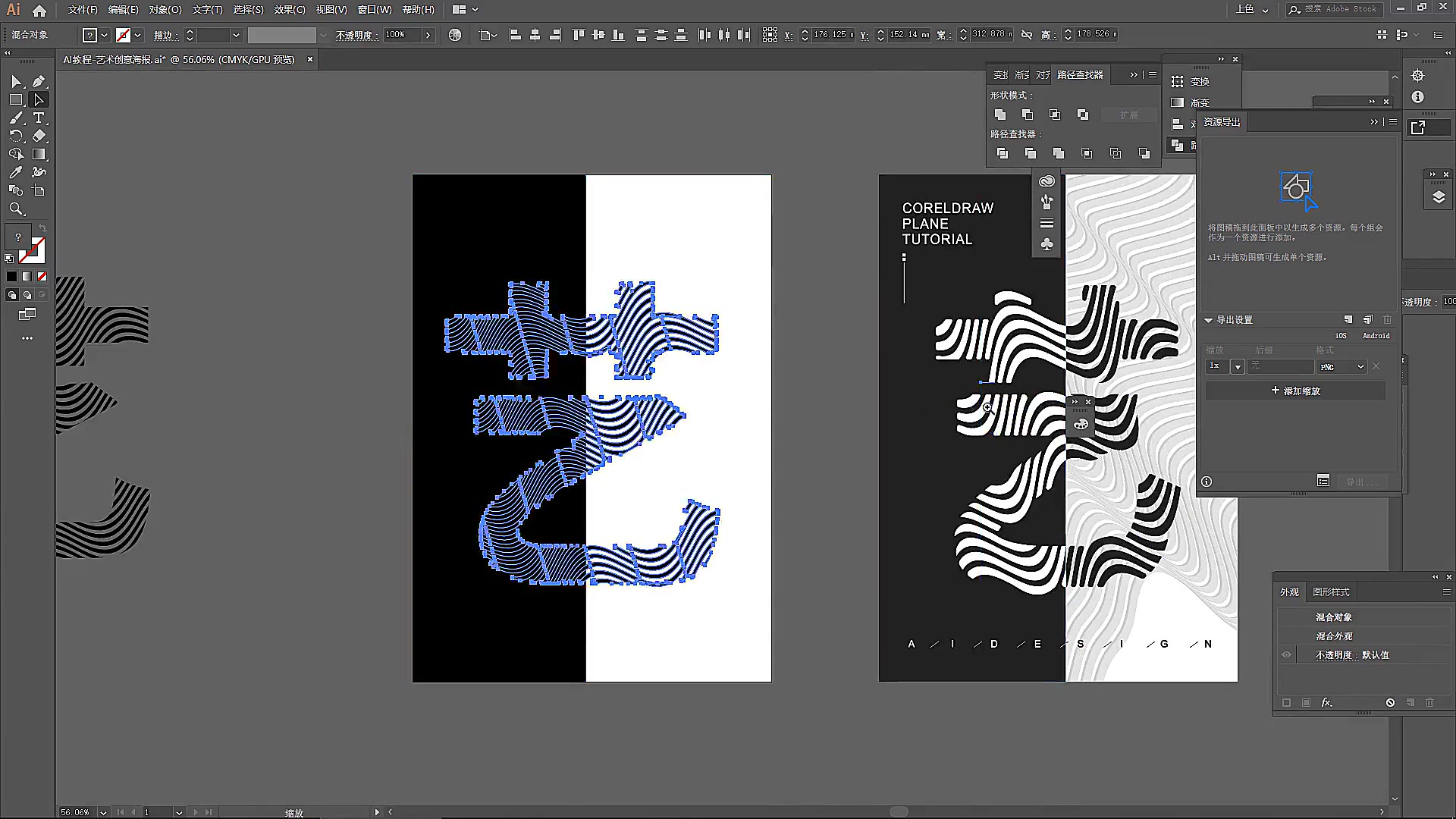Click the Unite shape mode icon

[1000, 115]
